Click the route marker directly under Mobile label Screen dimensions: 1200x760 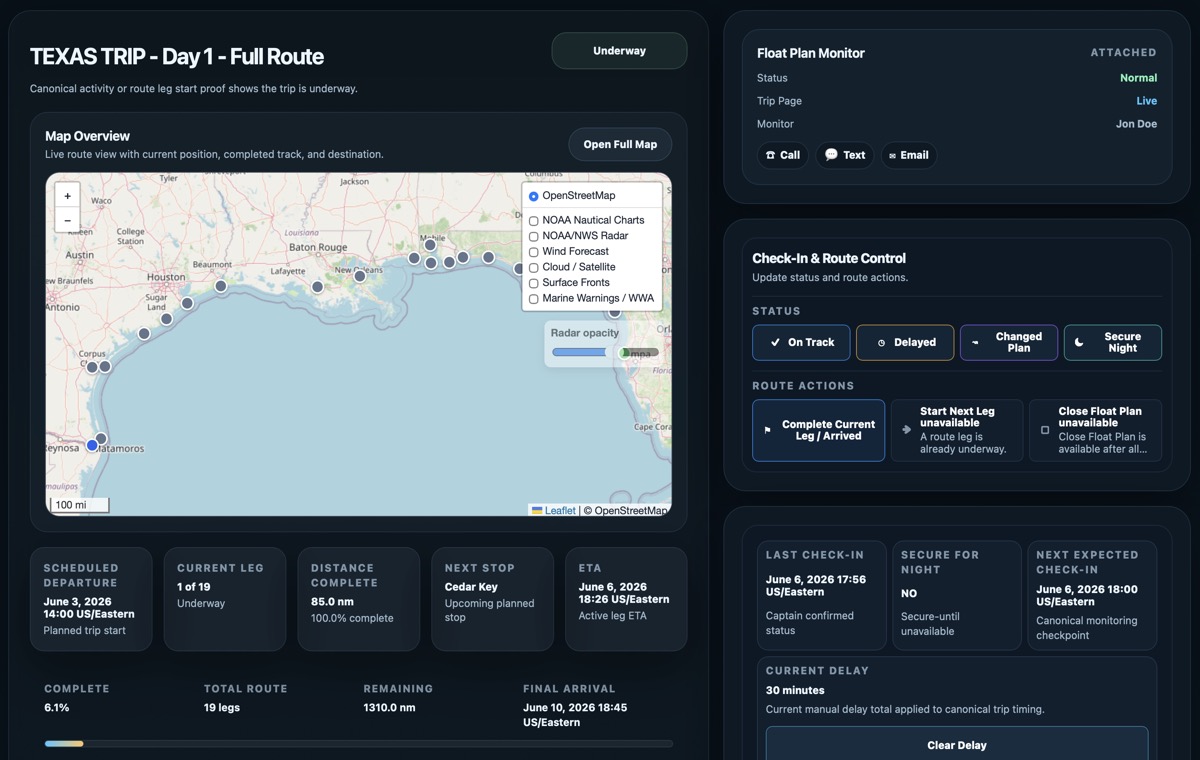tap(430, 244)
